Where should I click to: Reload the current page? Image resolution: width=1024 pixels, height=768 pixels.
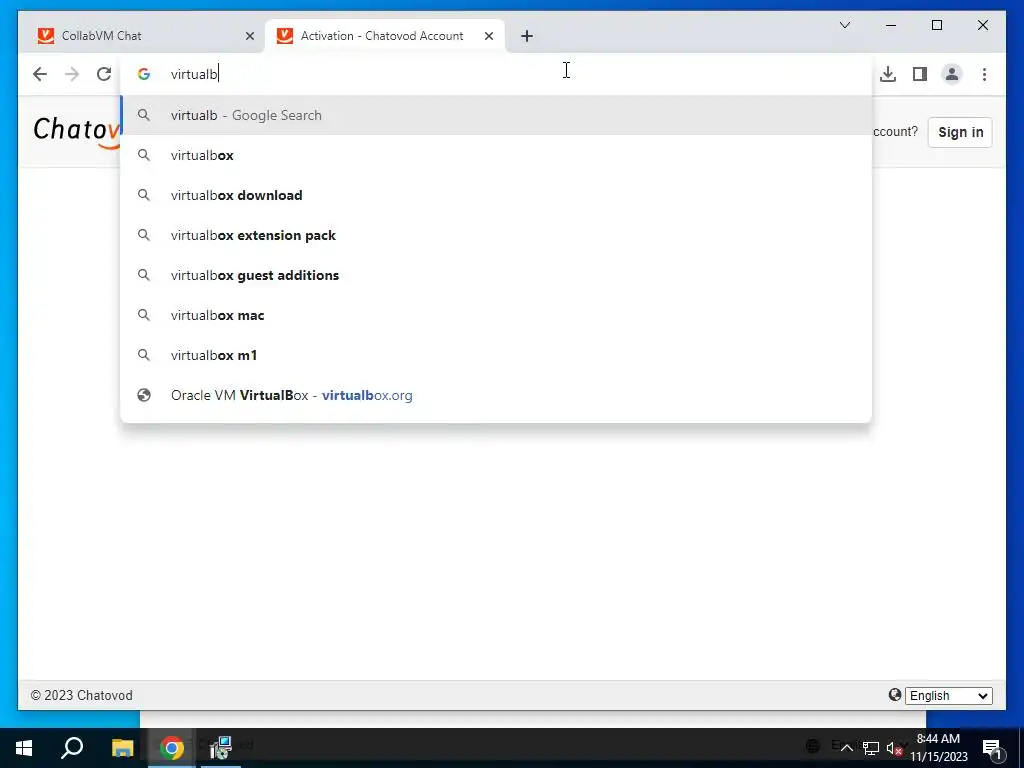tap(104, 74)
